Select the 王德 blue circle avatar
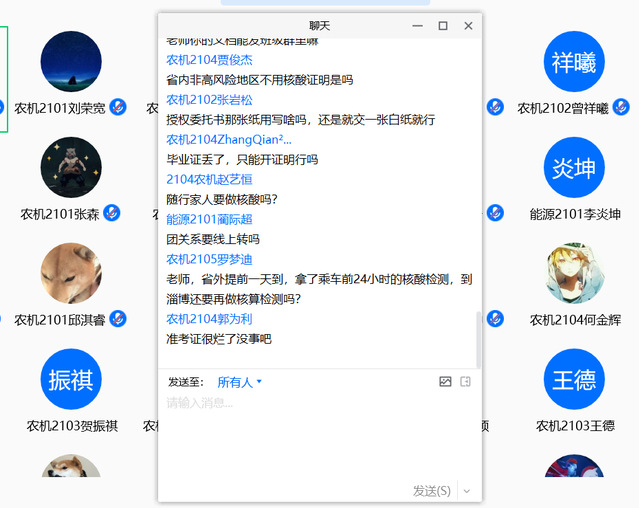 (x=573, y=381)
